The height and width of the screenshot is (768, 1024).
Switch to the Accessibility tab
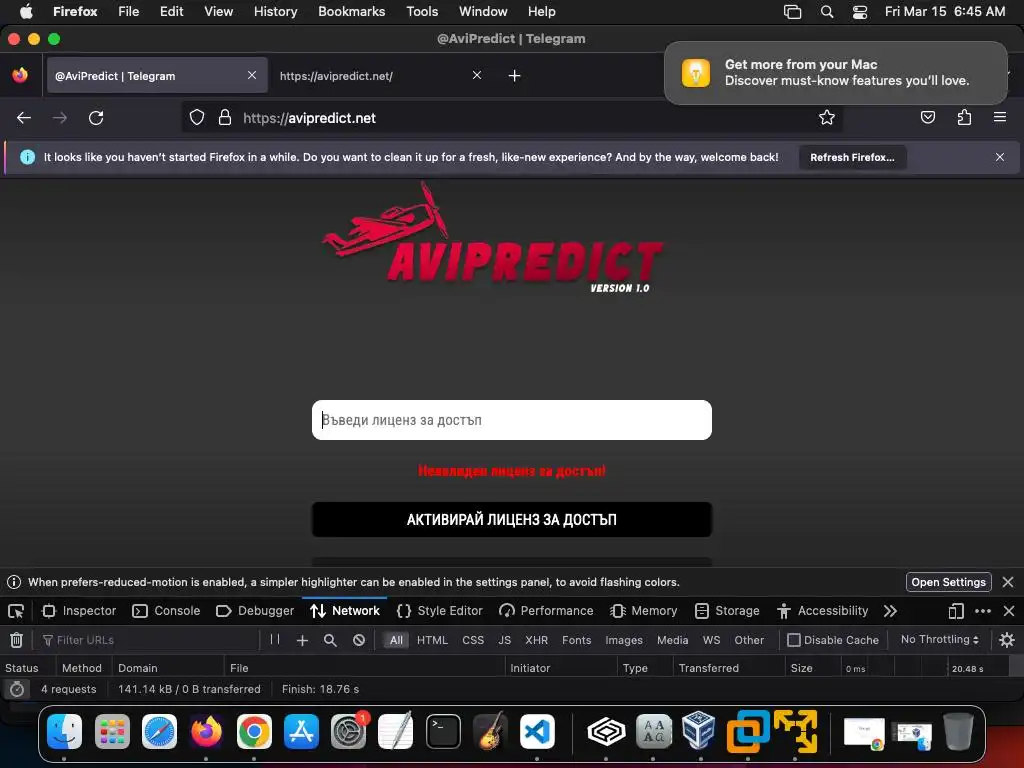click(x=823, y=611)
